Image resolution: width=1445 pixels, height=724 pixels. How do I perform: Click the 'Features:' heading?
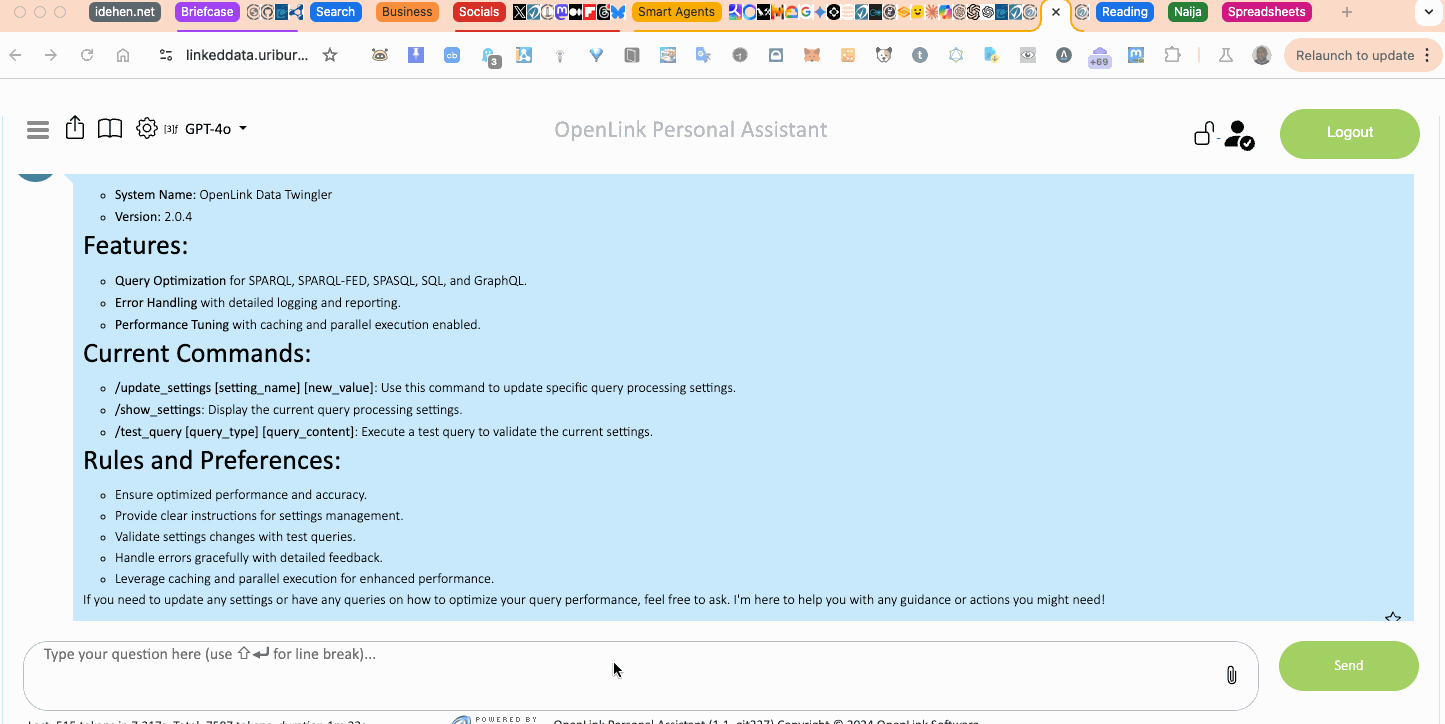pyautogui.click(x=135, y=245)
